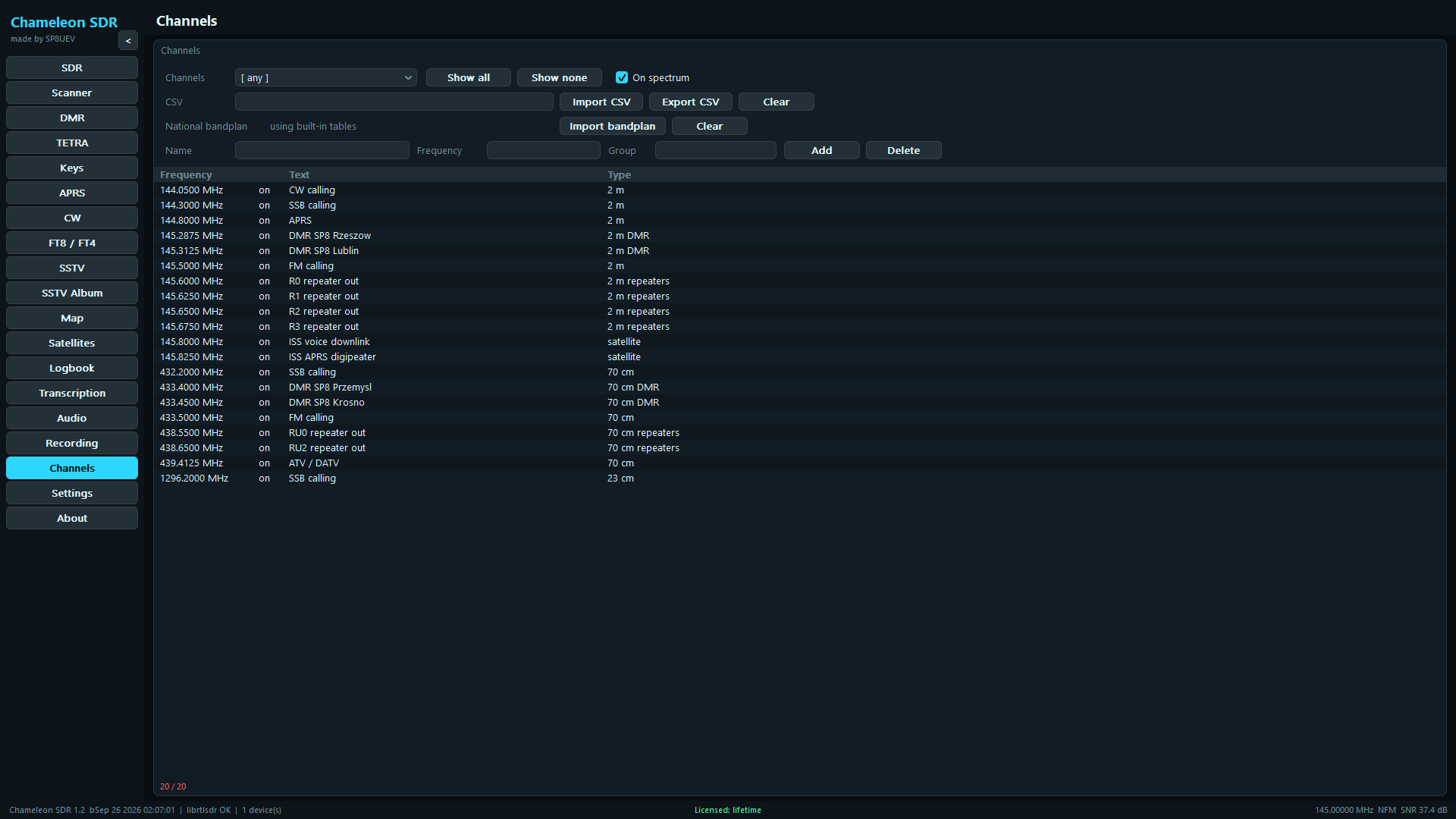1456x819 pixels.
Task: Select the ISS APRS digipeater row
Action: 800,357
